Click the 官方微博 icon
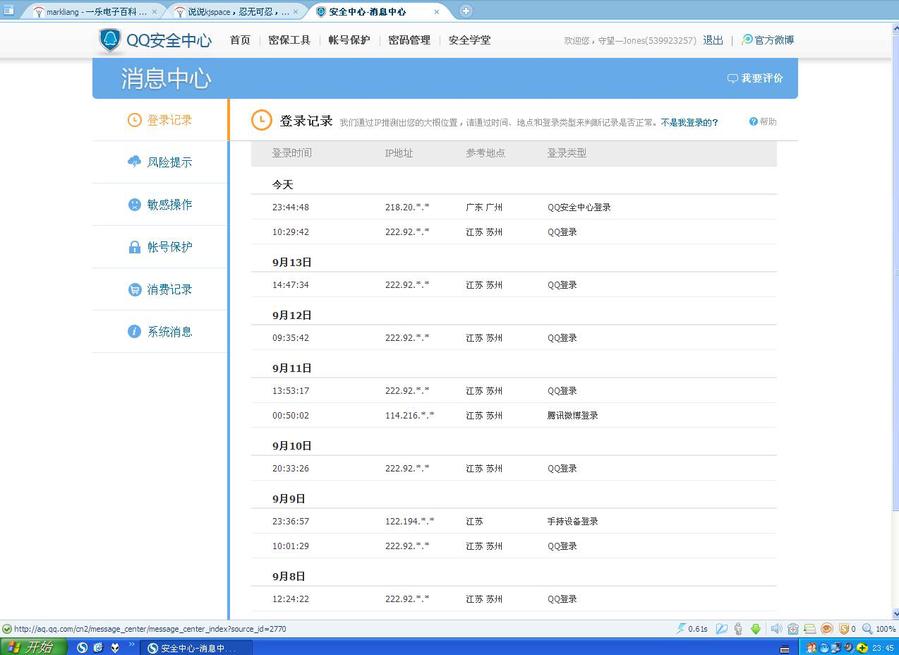The image size is (899, 655). click(747, 40)
